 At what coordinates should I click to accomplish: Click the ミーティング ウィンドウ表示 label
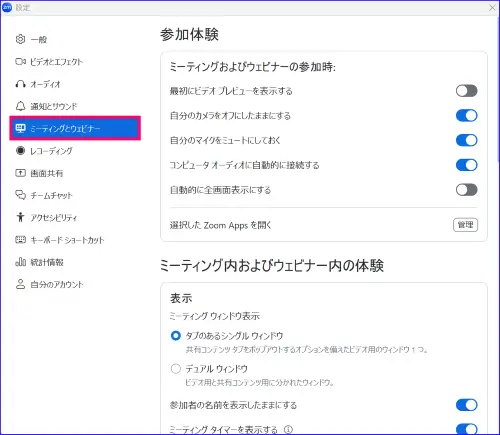pos(215,316)
